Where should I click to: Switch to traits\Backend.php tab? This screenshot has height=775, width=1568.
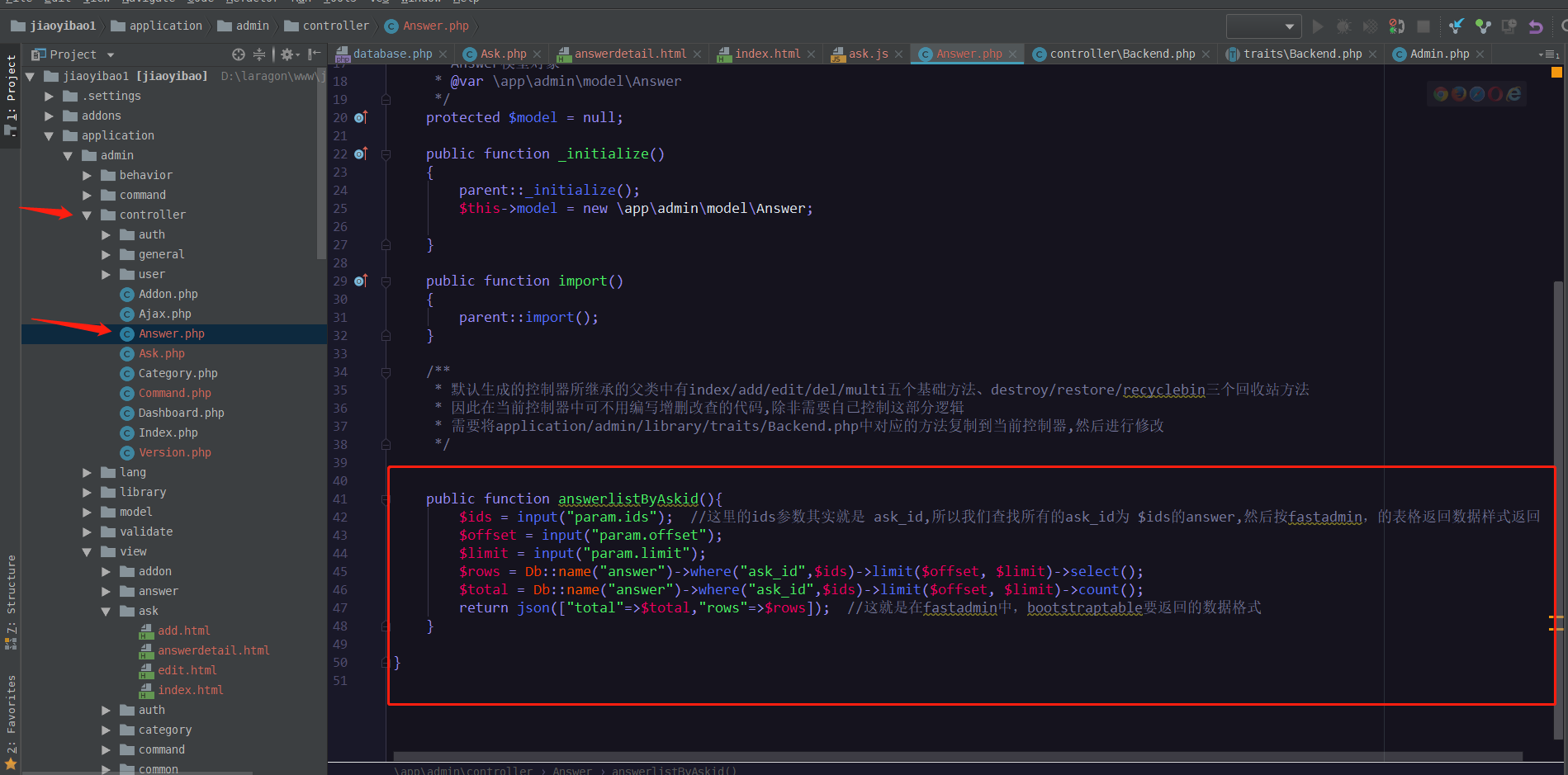(x=1301, y=54)
